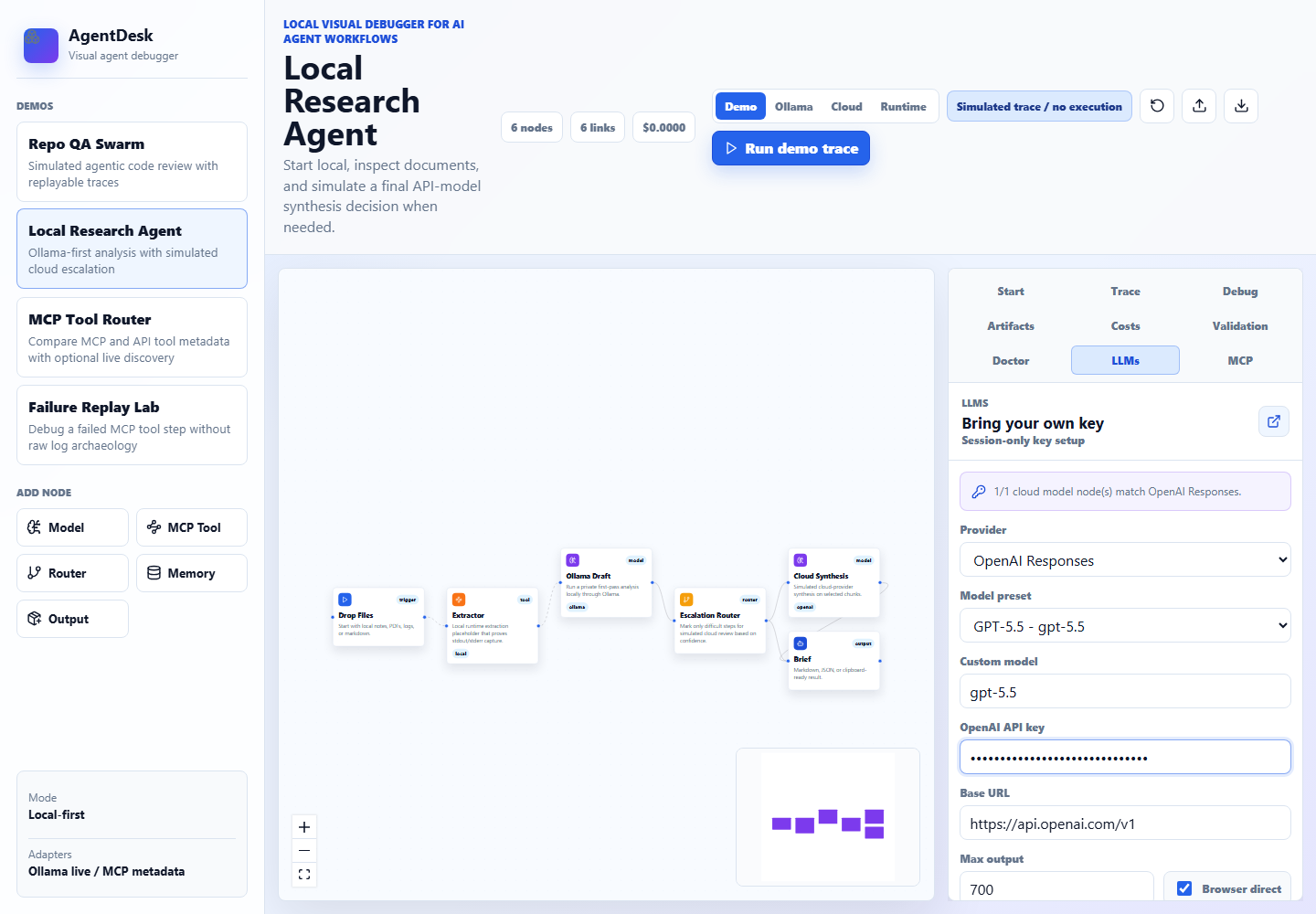Click the Local-first mode text

pyautogui.click(x=57, y=814)
